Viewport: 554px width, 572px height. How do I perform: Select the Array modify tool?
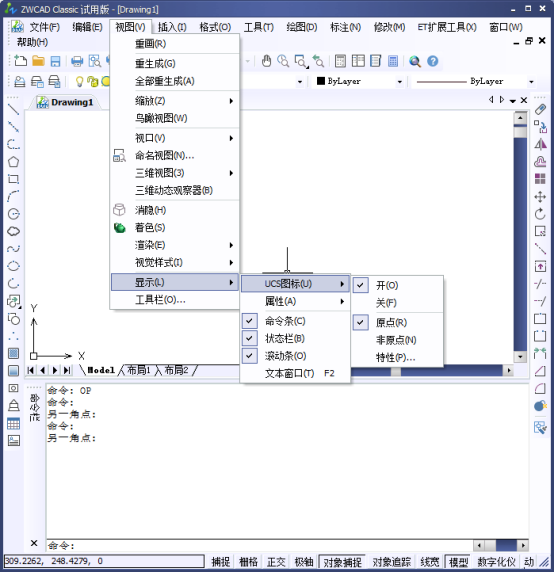coord(540,179)
